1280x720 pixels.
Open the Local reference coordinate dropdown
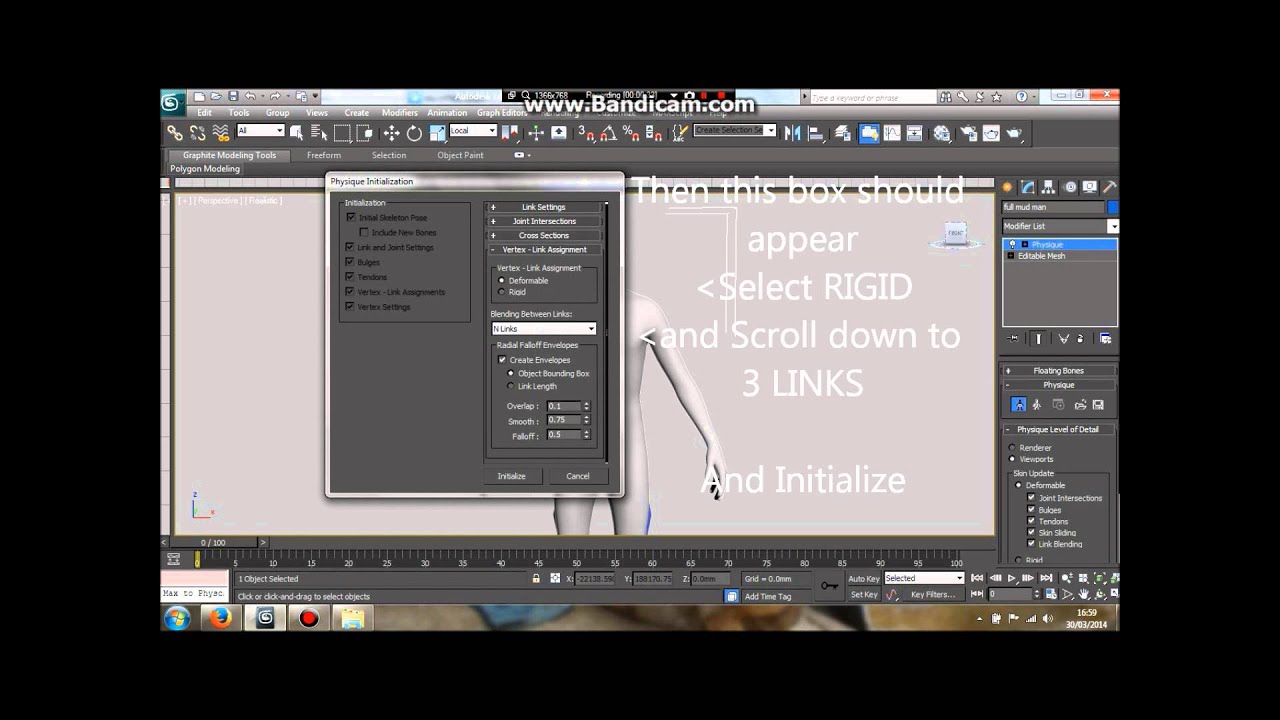click(472, 131)
